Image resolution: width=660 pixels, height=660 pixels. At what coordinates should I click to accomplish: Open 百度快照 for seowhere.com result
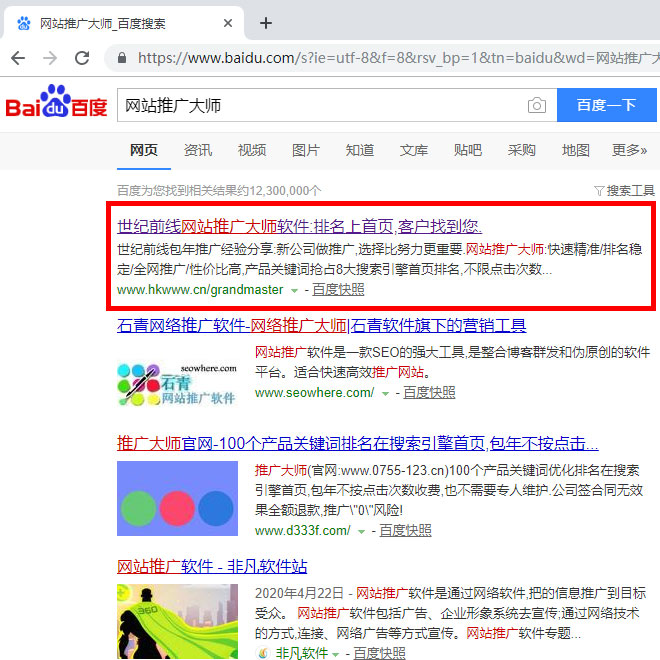tap(429, 392)
